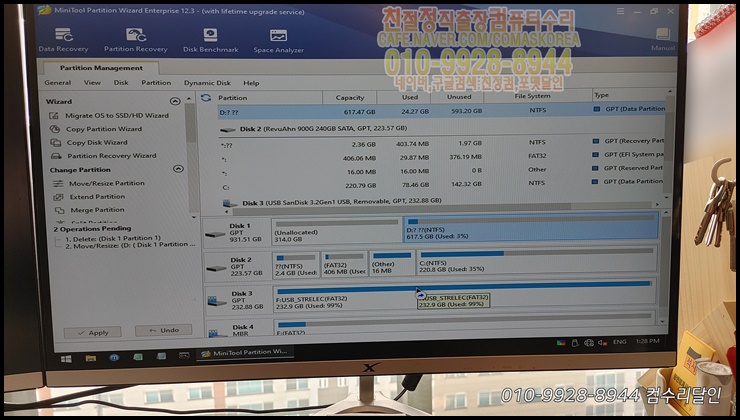Select Disk 1 in the disk map
Viewport: 740px width, 420px height.
[x=236, y=232]
